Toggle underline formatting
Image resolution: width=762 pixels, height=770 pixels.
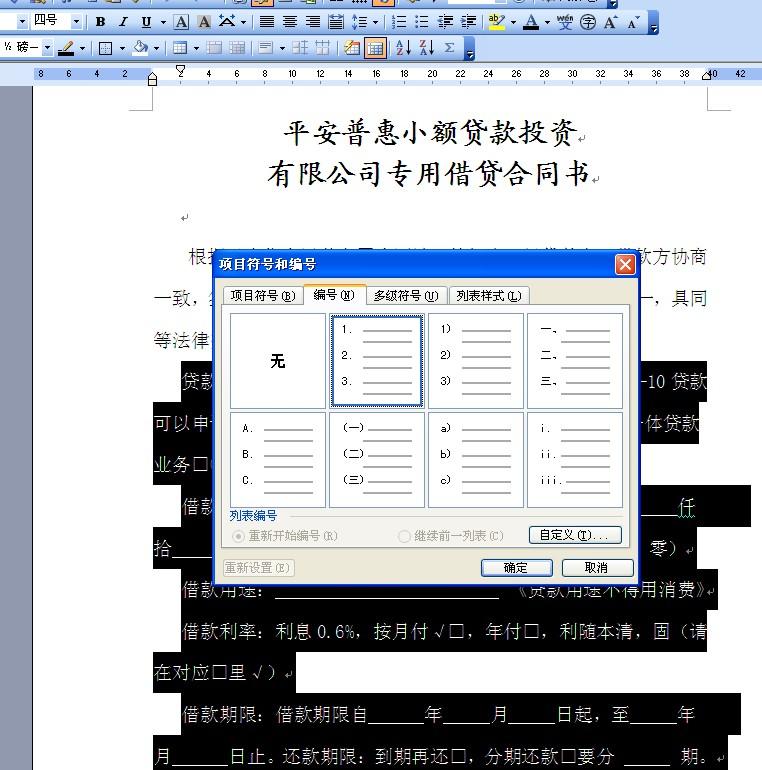(x=146, y=22)
